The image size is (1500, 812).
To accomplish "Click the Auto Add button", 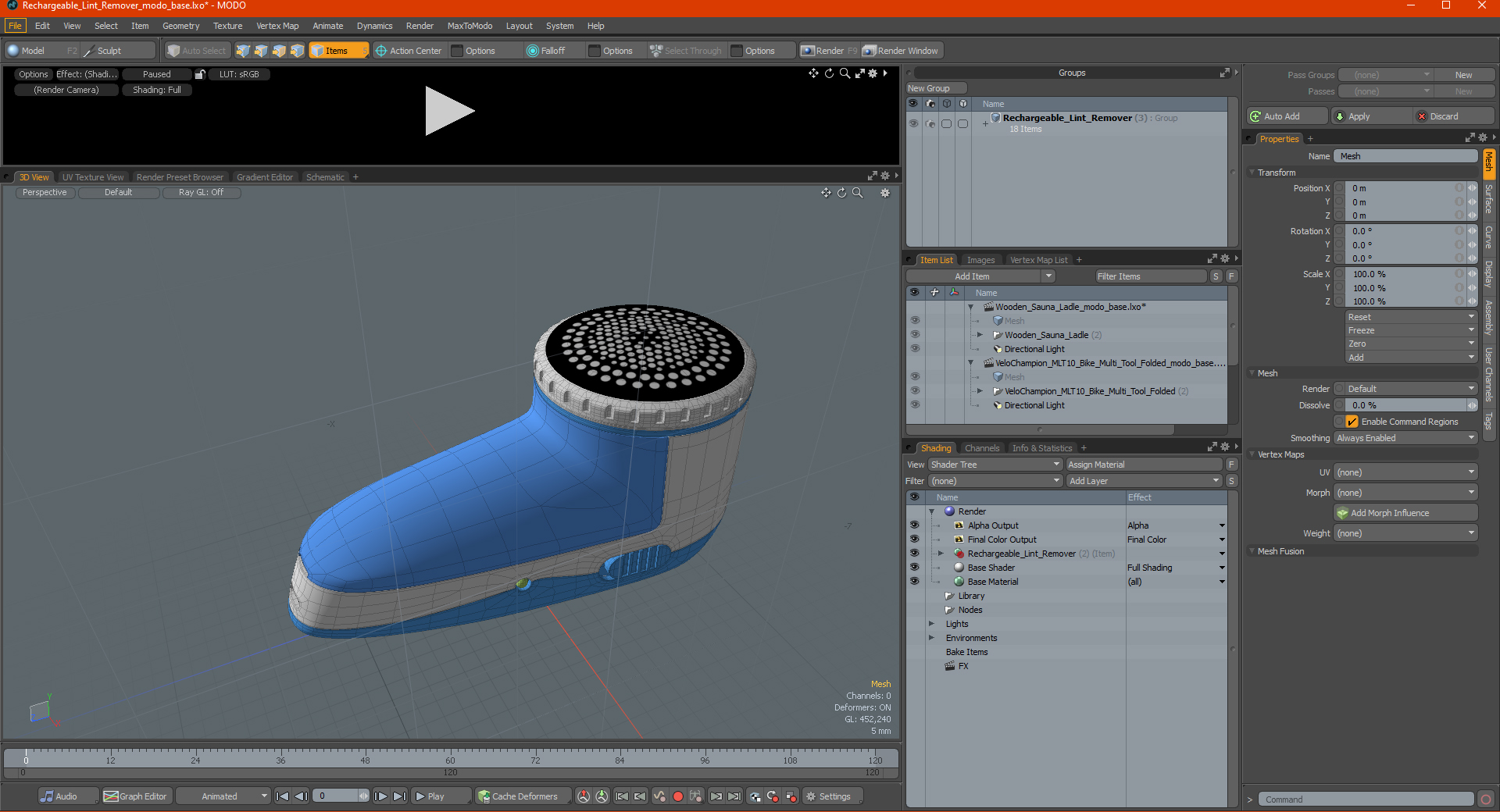I will click(1287, 116).
